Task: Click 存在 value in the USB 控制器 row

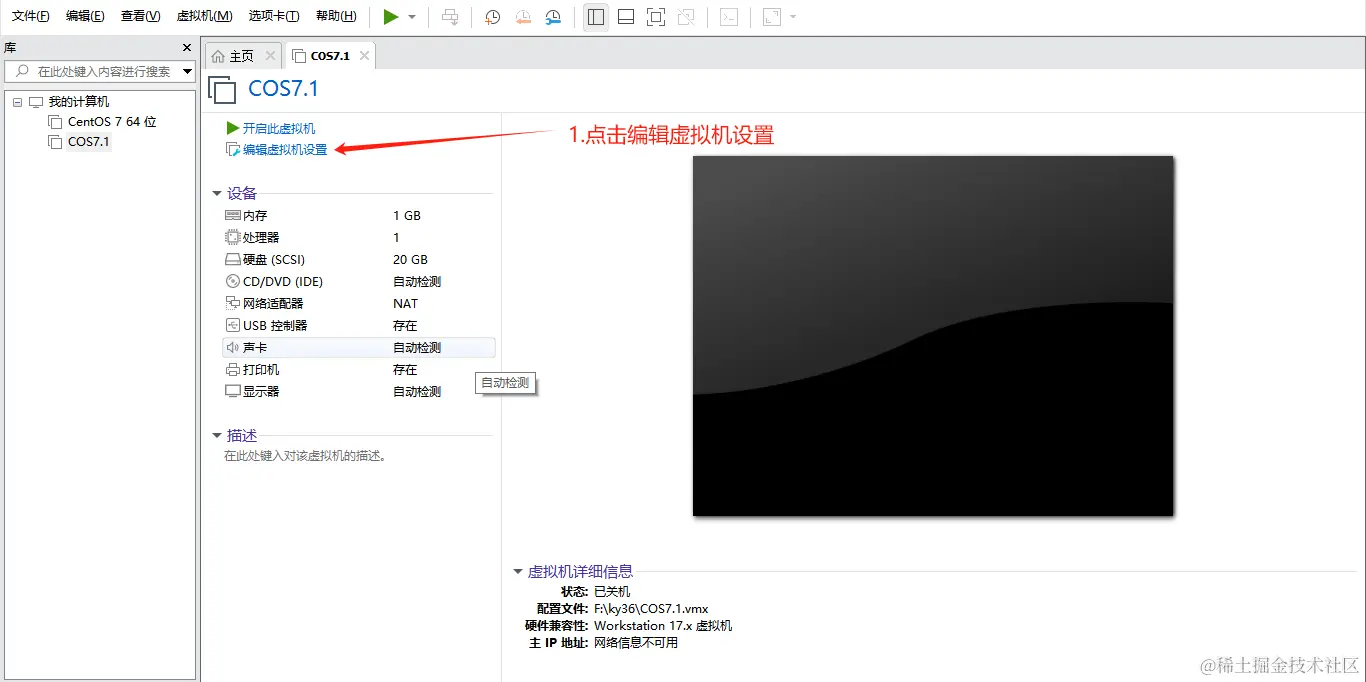Action: [x=405, y=326]
